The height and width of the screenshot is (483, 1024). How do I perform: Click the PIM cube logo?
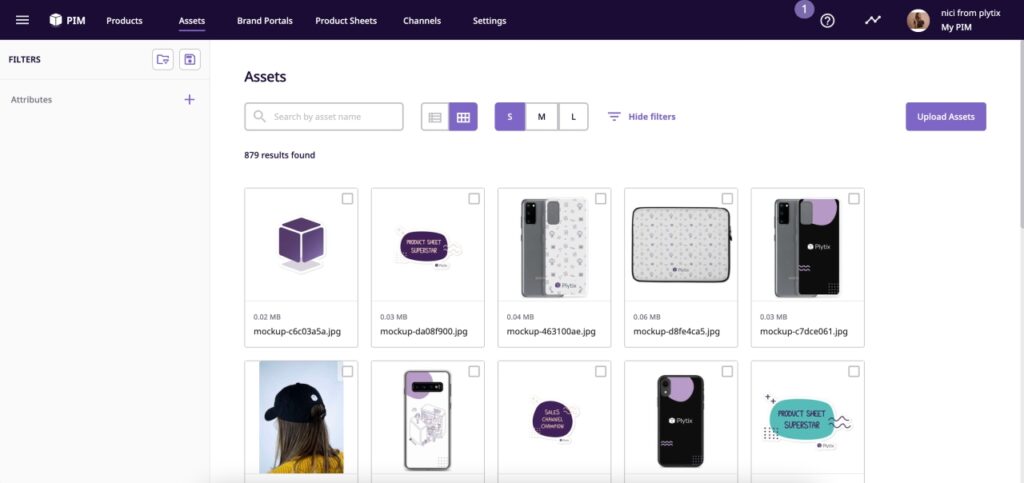point(56,20)
